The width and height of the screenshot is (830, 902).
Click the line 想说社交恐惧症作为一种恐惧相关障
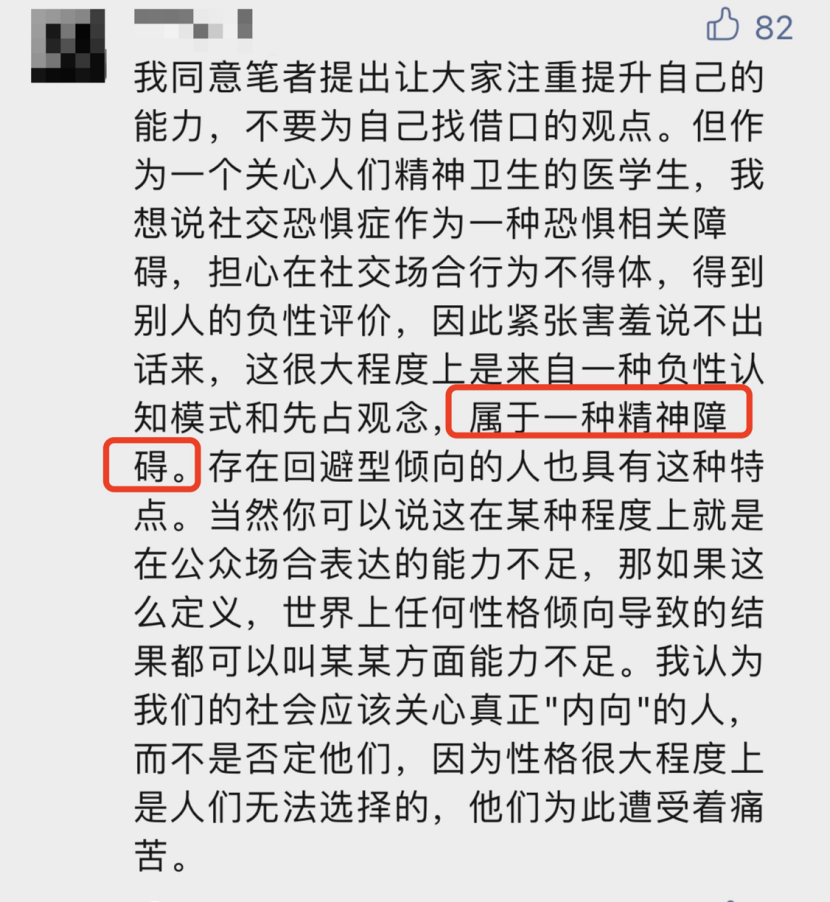tap(430, 223)
